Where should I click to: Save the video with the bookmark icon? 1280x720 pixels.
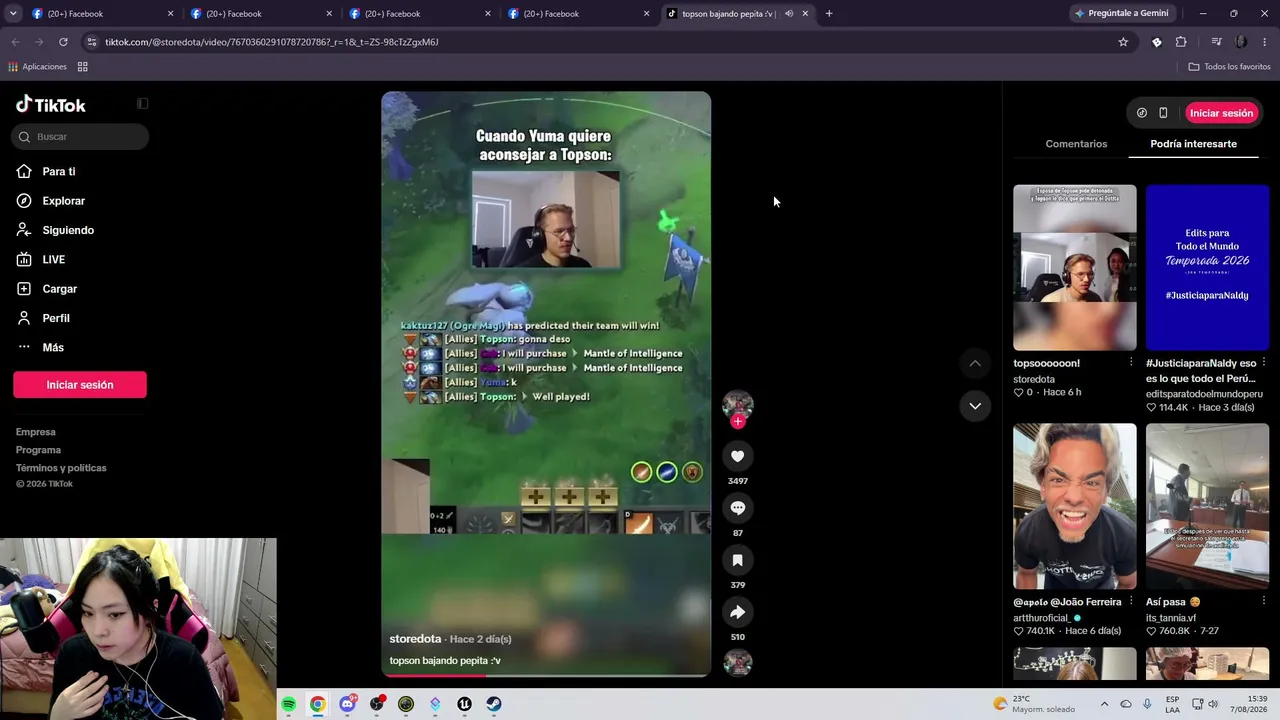[x=738, y=560]
